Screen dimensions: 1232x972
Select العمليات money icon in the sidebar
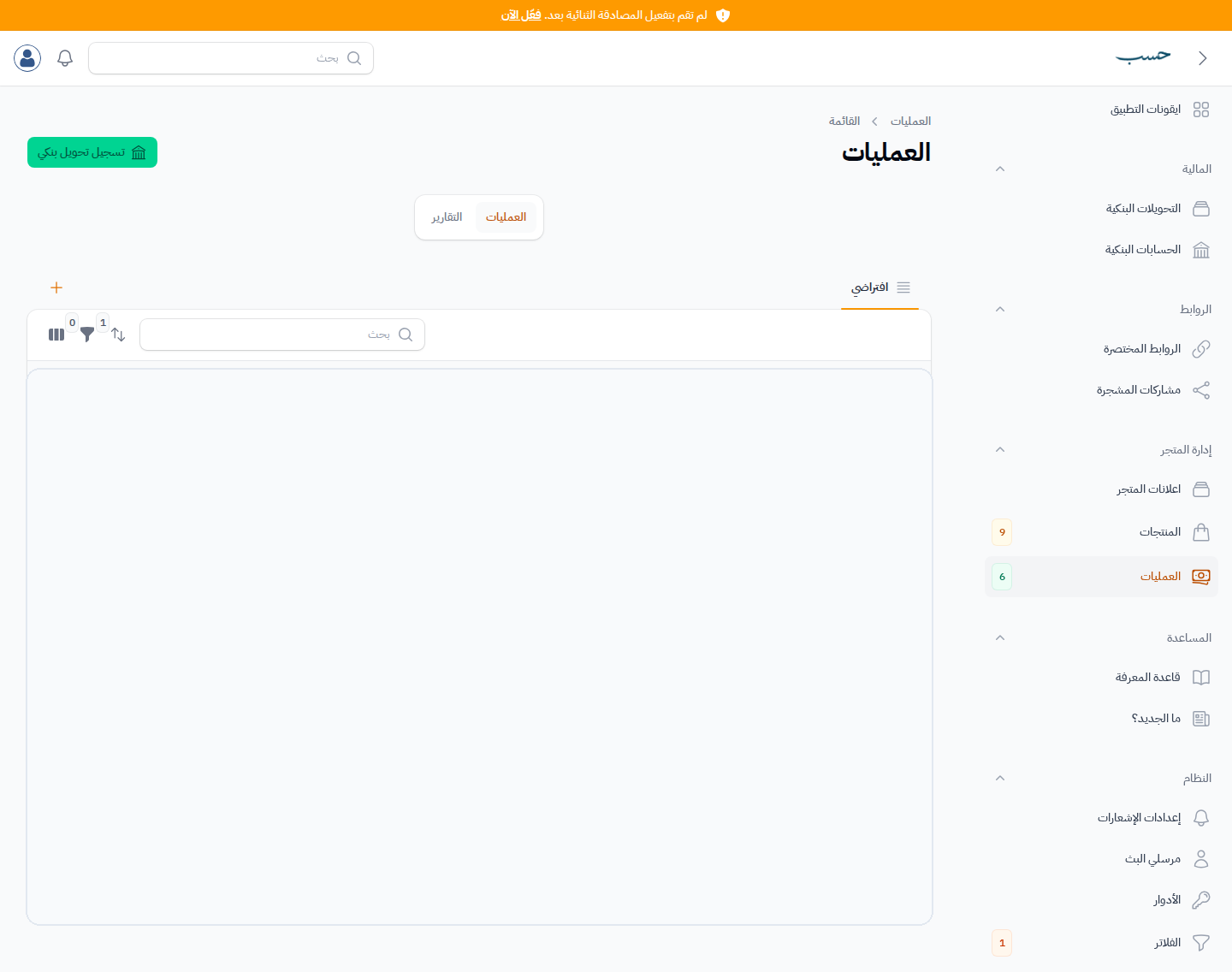click(x=1201, y=577)
